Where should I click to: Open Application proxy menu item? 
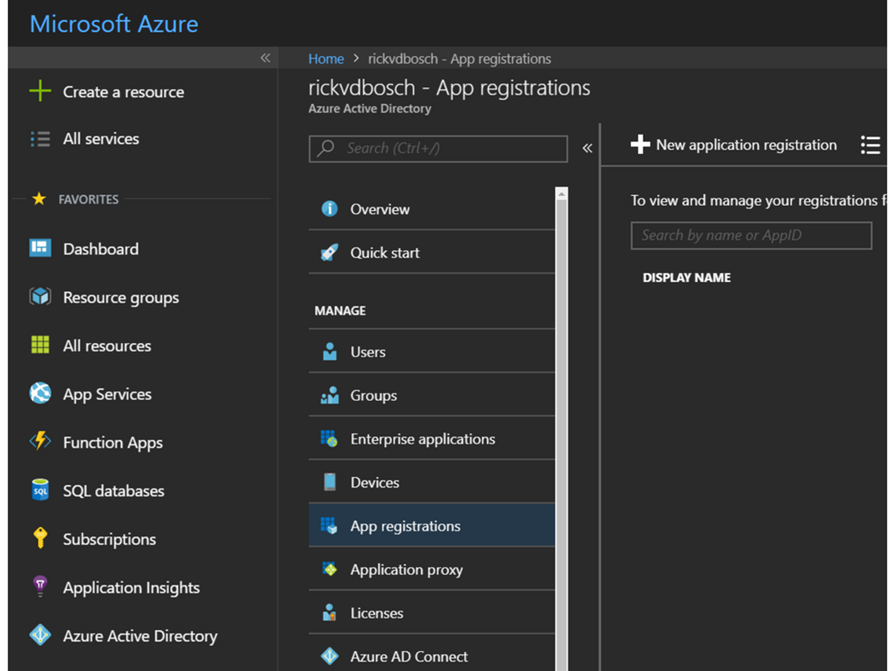tap(432, 569)
